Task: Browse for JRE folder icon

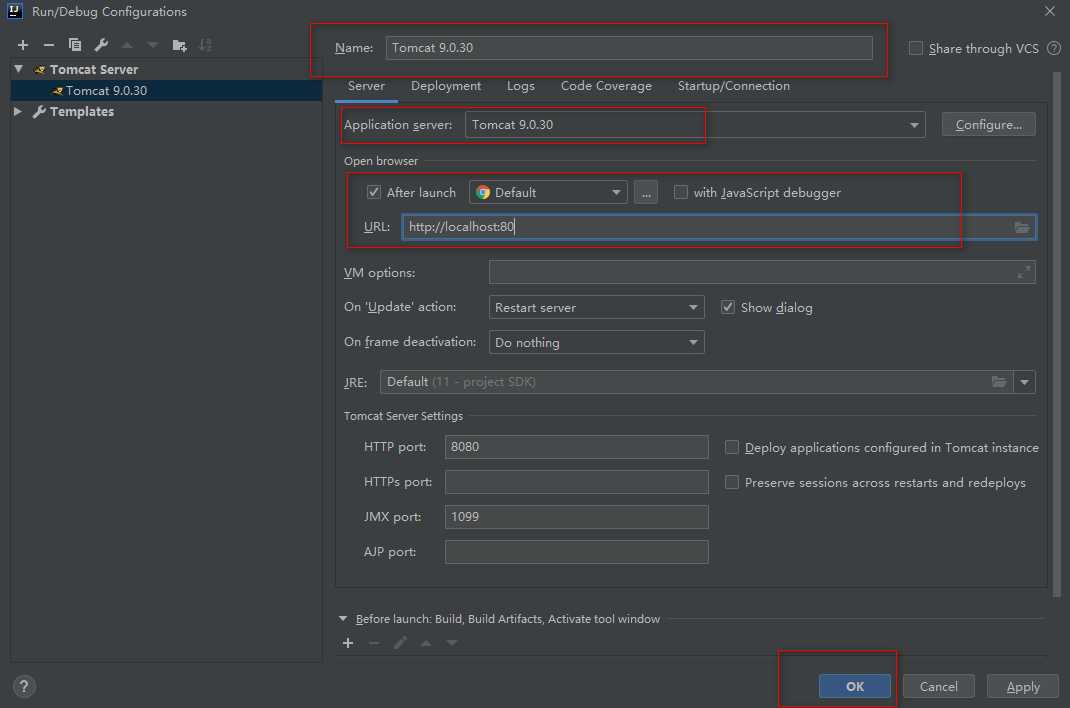Action: (999, 382)
